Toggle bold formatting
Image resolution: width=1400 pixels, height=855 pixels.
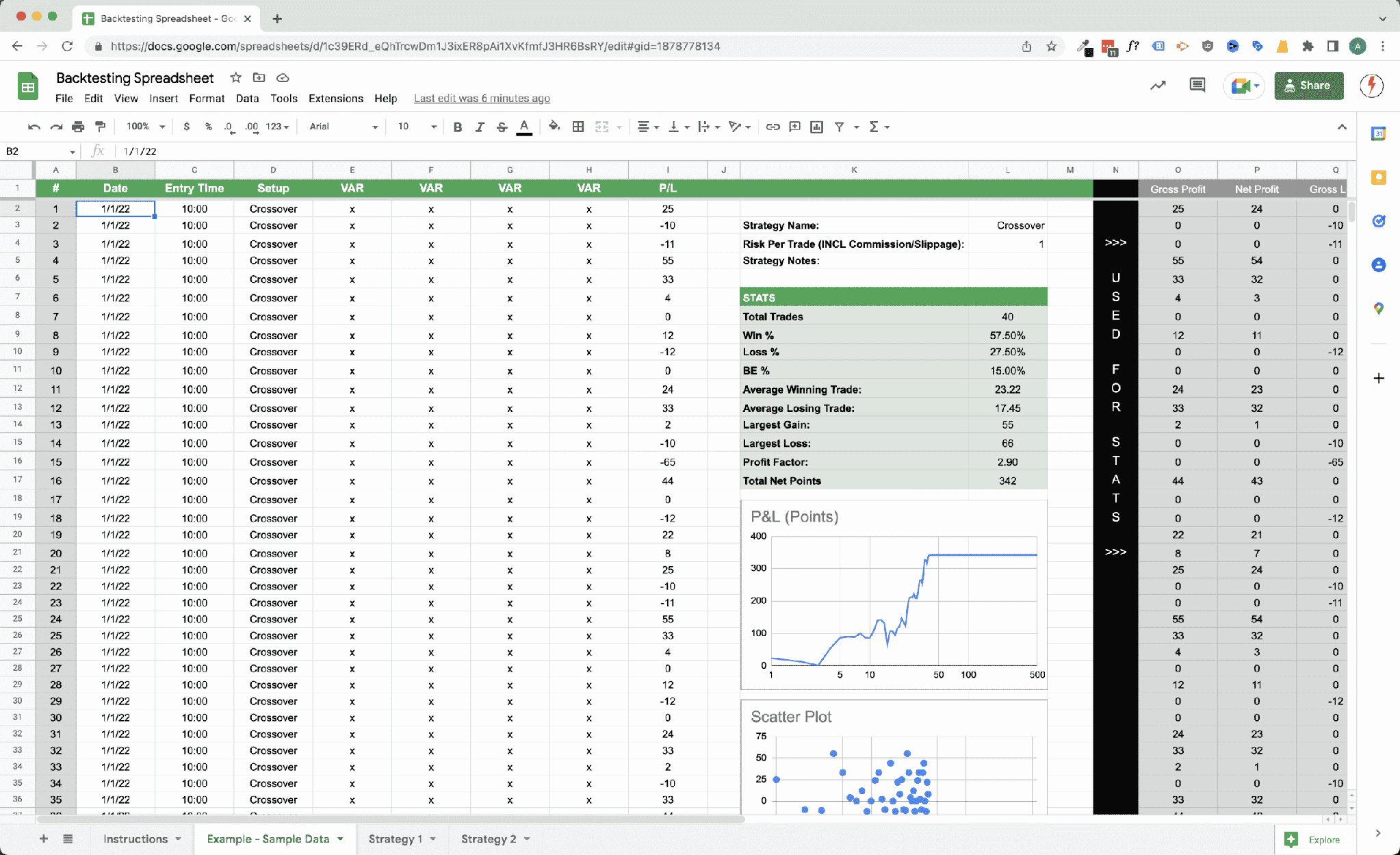[458, 127]
